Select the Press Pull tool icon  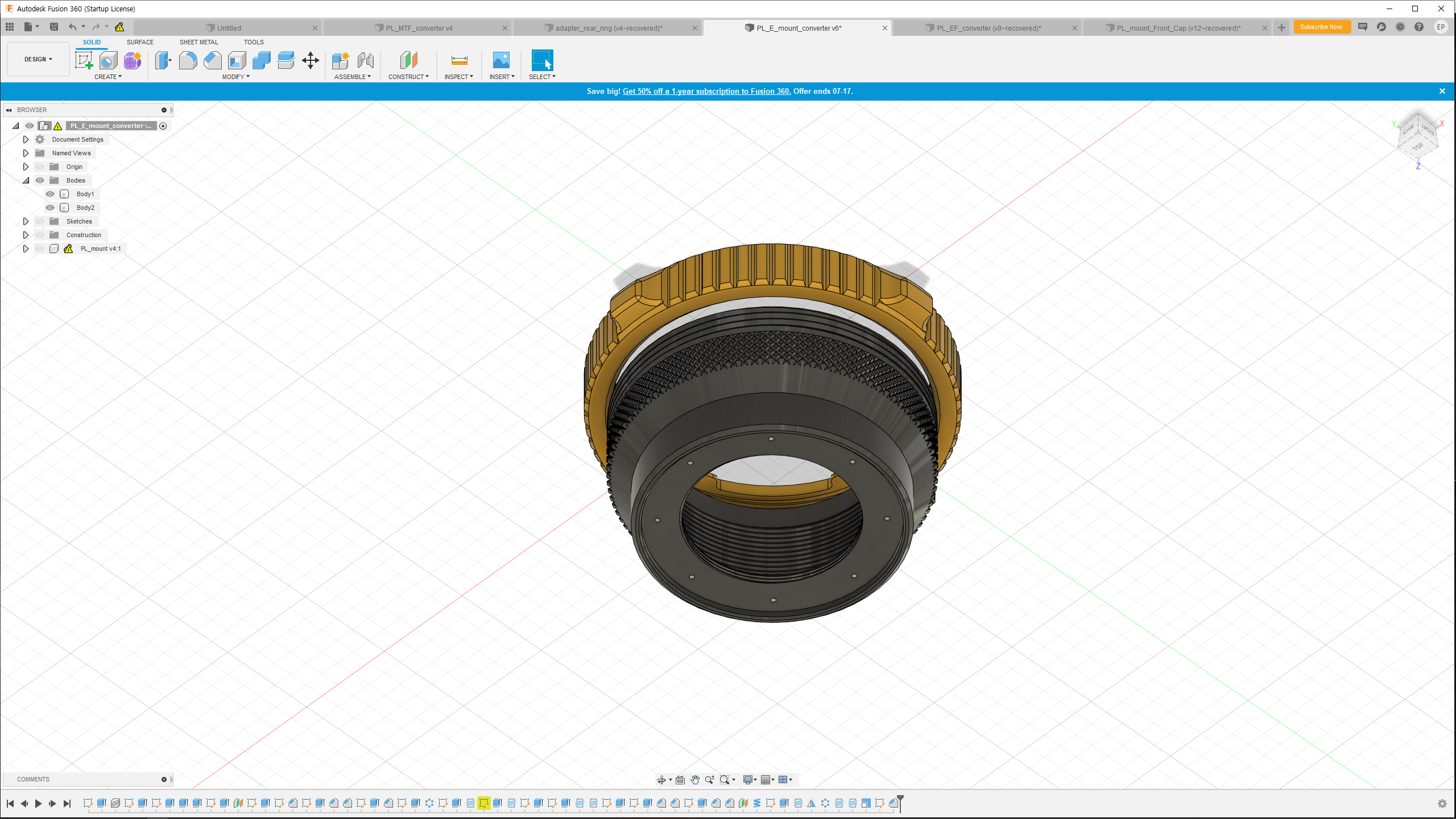[x=163, y=60]
